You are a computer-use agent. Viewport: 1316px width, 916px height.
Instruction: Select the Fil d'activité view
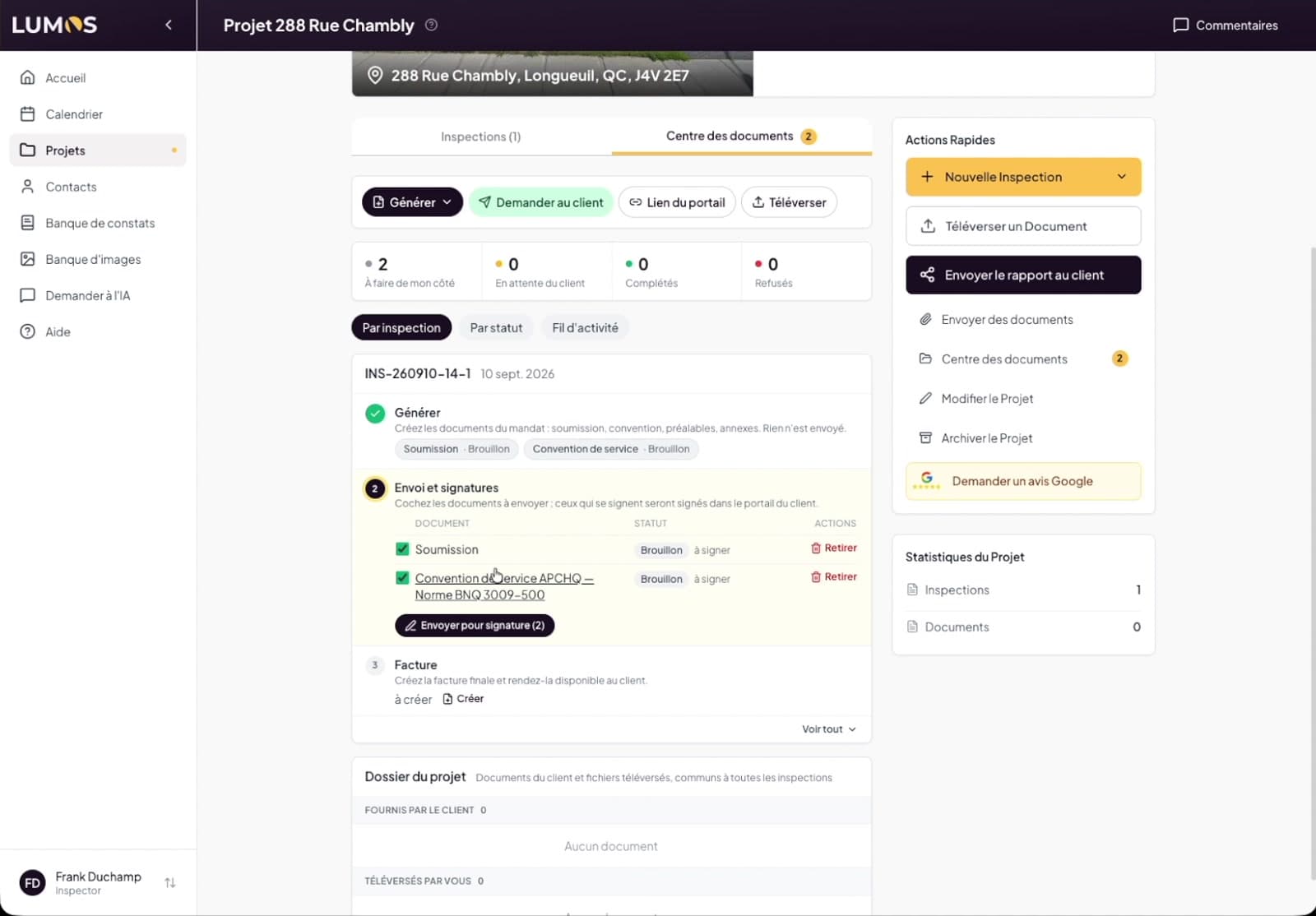tap(585, 327)
